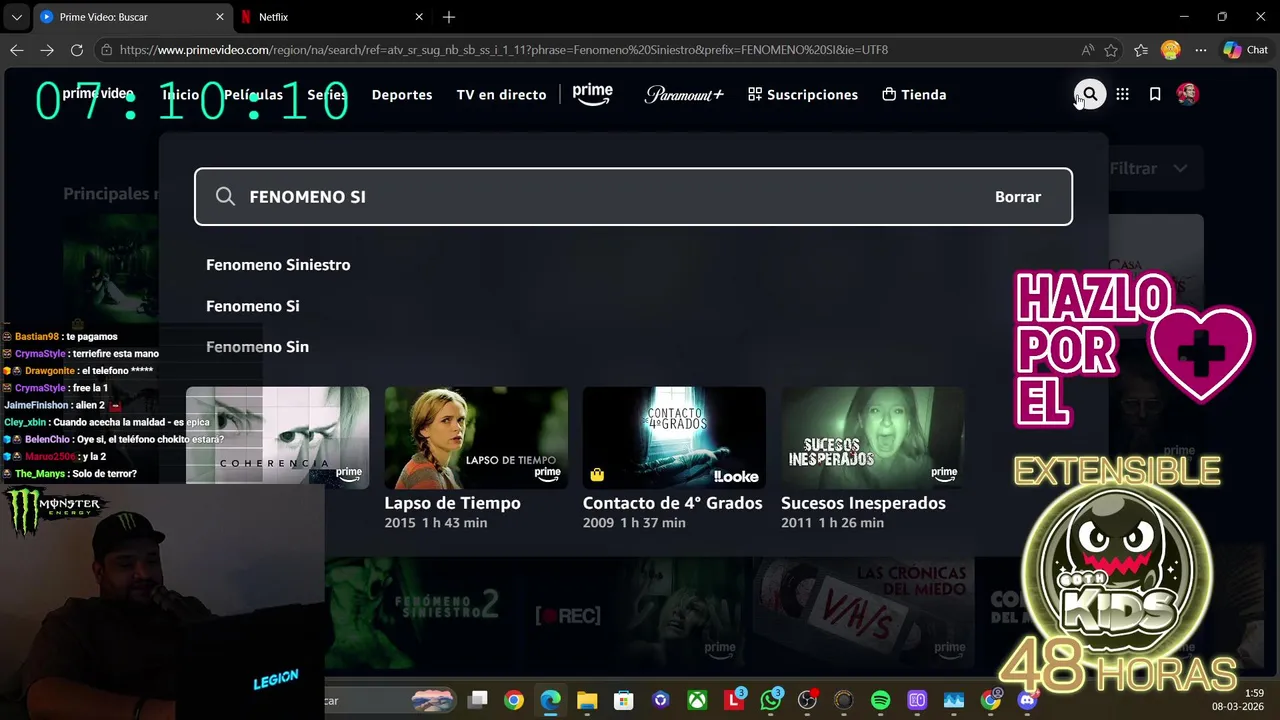This screenshot has width=1280, height=720.
Task: Open Contacto 4º Grados thumbnail
Action: click(x=674, y=438)
